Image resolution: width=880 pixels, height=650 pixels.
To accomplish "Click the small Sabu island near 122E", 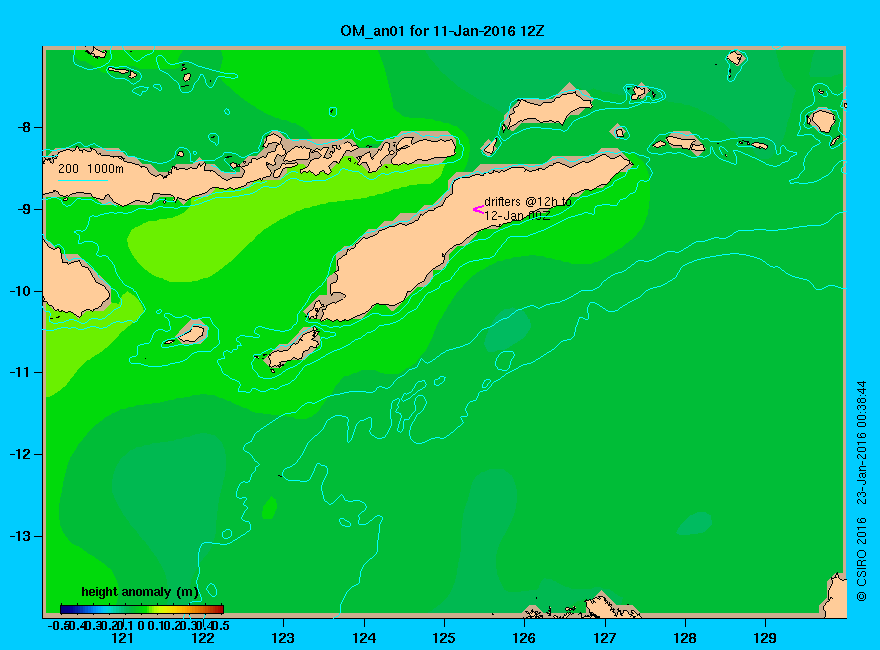I will (191, 334).
